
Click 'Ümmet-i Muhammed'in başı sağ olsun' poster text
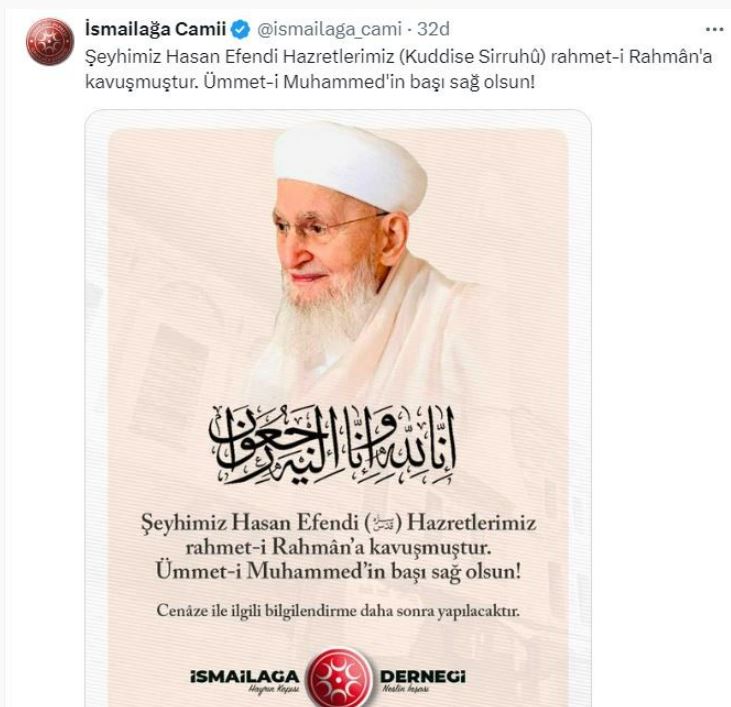pyautogui.click(x=338, y=571)
